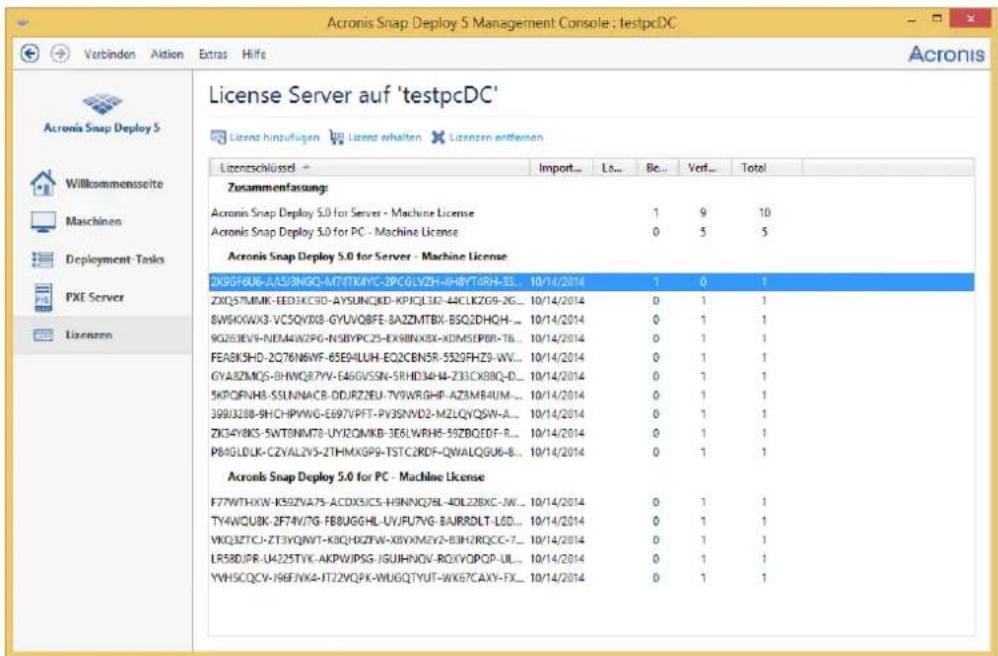The width and height of the screenshot is (998, 656).
Task: Click import date of ZXQ57MMK row
Action: coord(557,301)
